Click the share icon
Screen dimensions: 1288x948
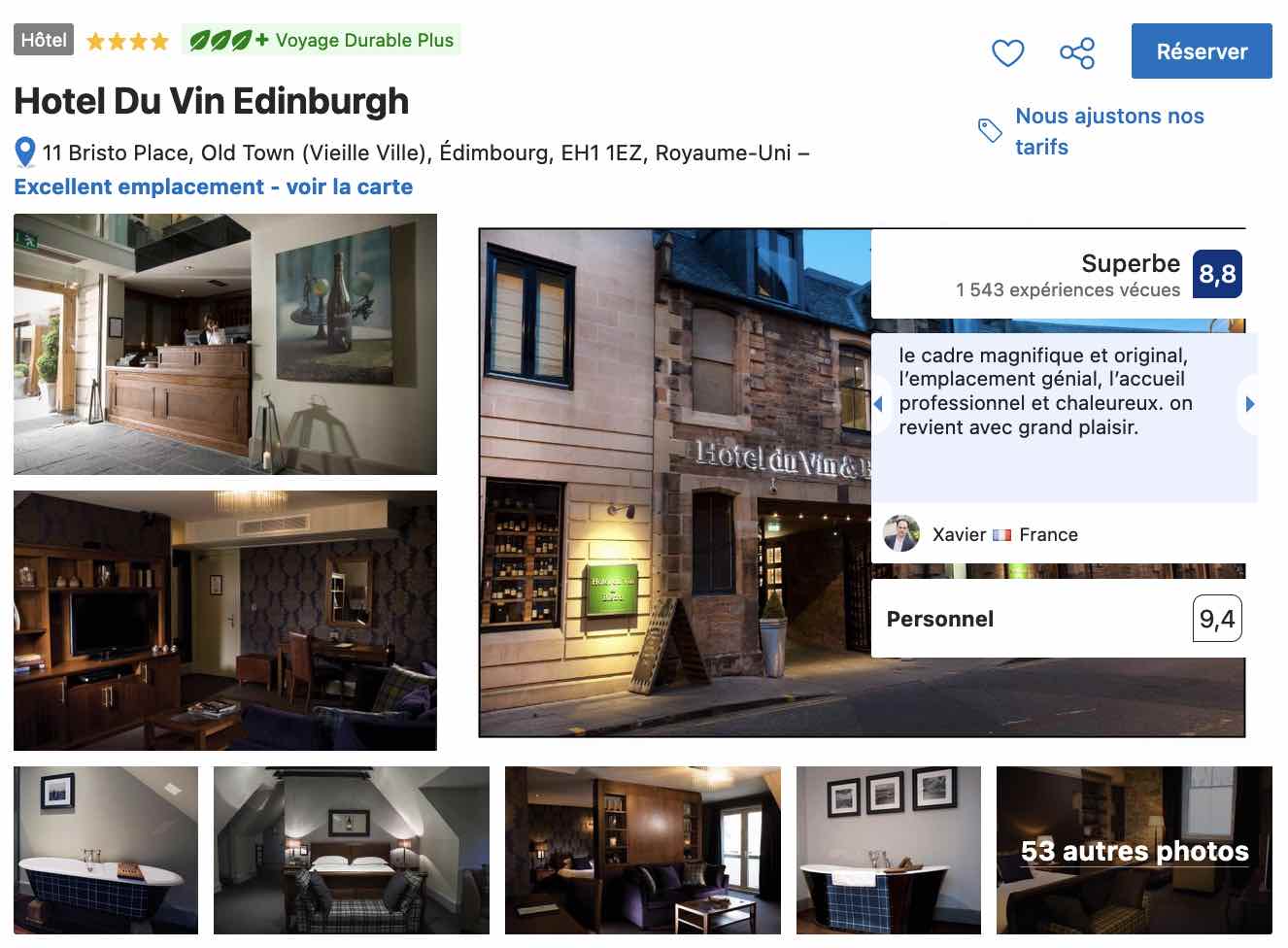[x=1076, y=52]
